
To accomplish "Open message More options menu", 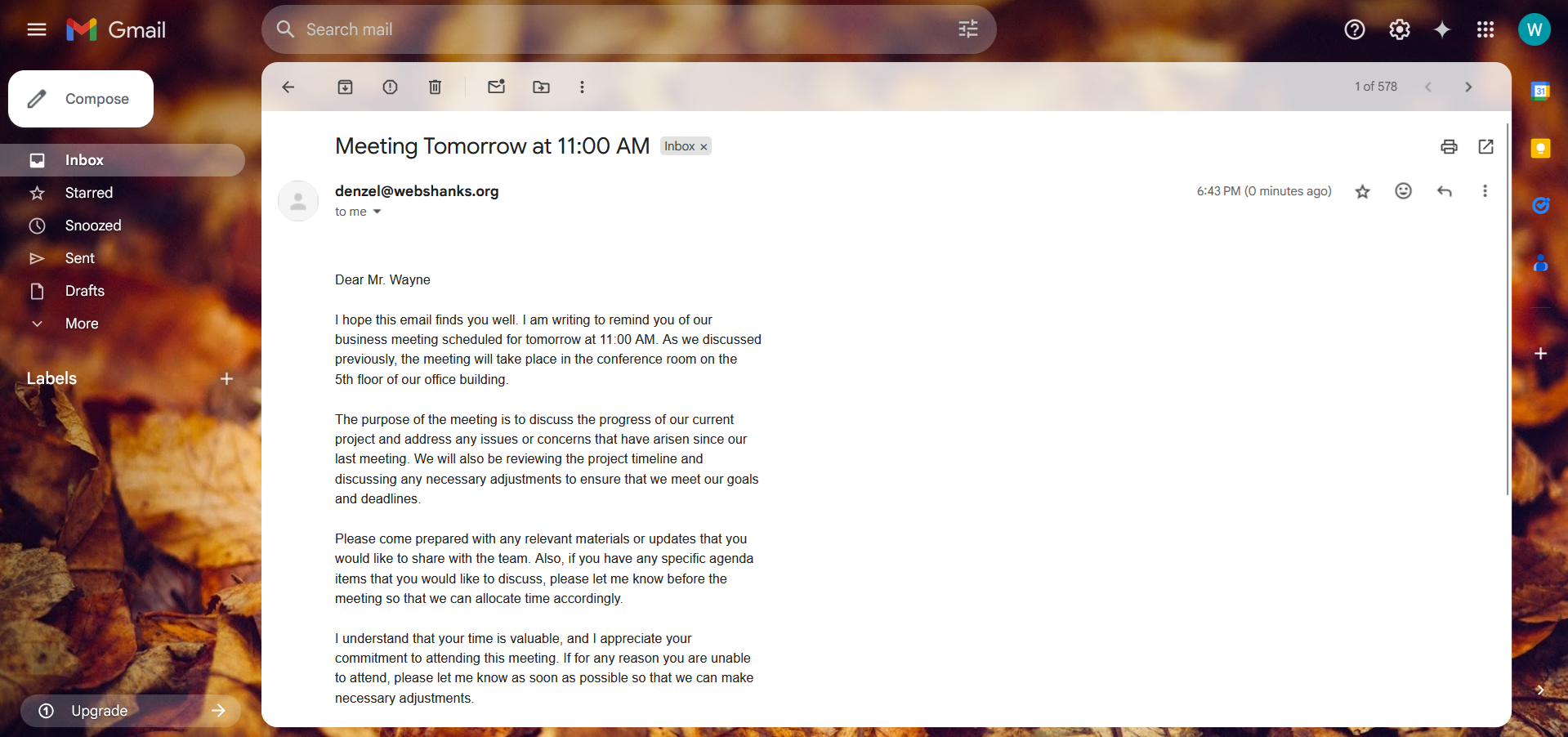I will tap(1485, 191).
